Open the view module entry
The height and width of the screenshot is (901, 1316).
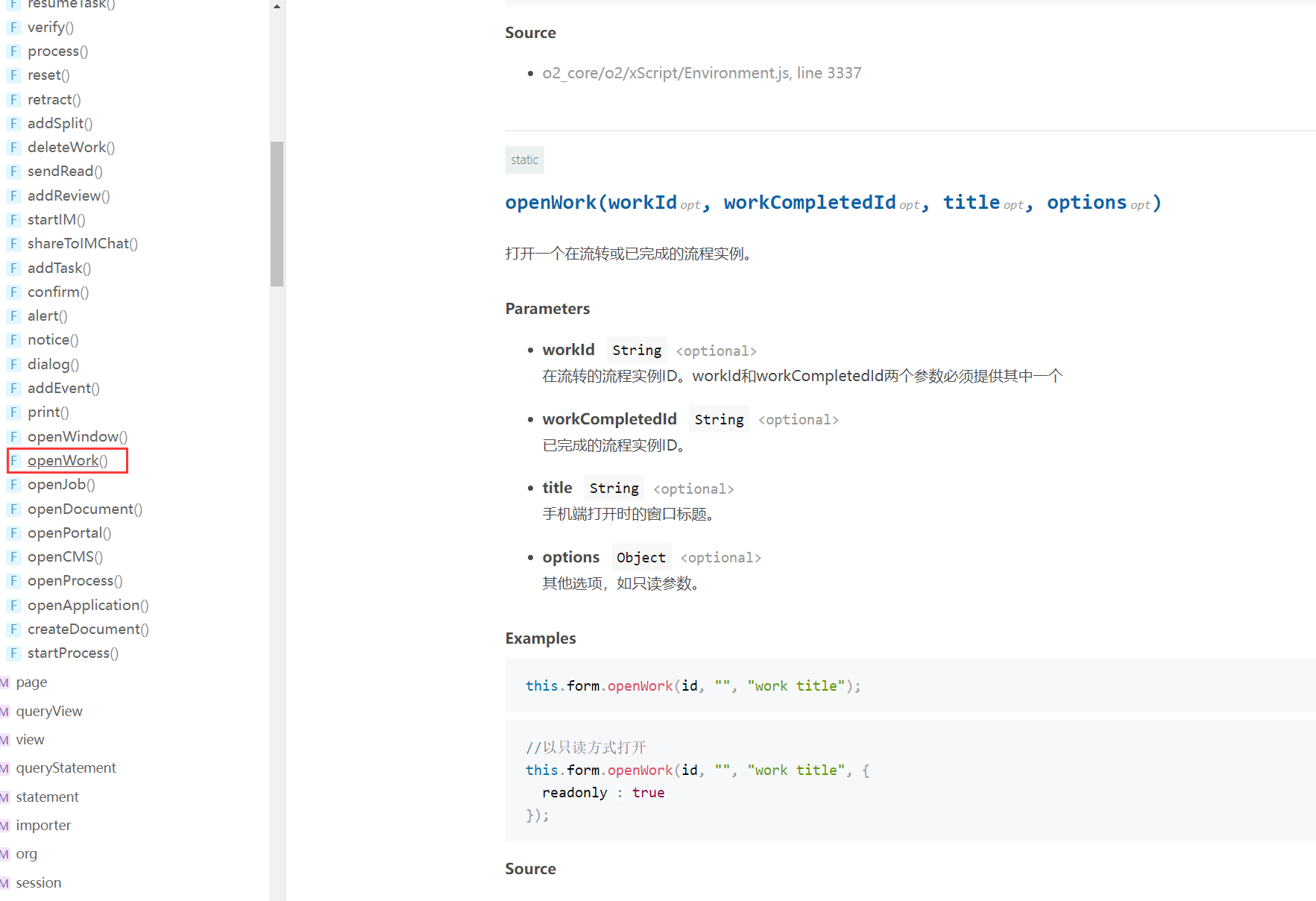coord(30,740)
